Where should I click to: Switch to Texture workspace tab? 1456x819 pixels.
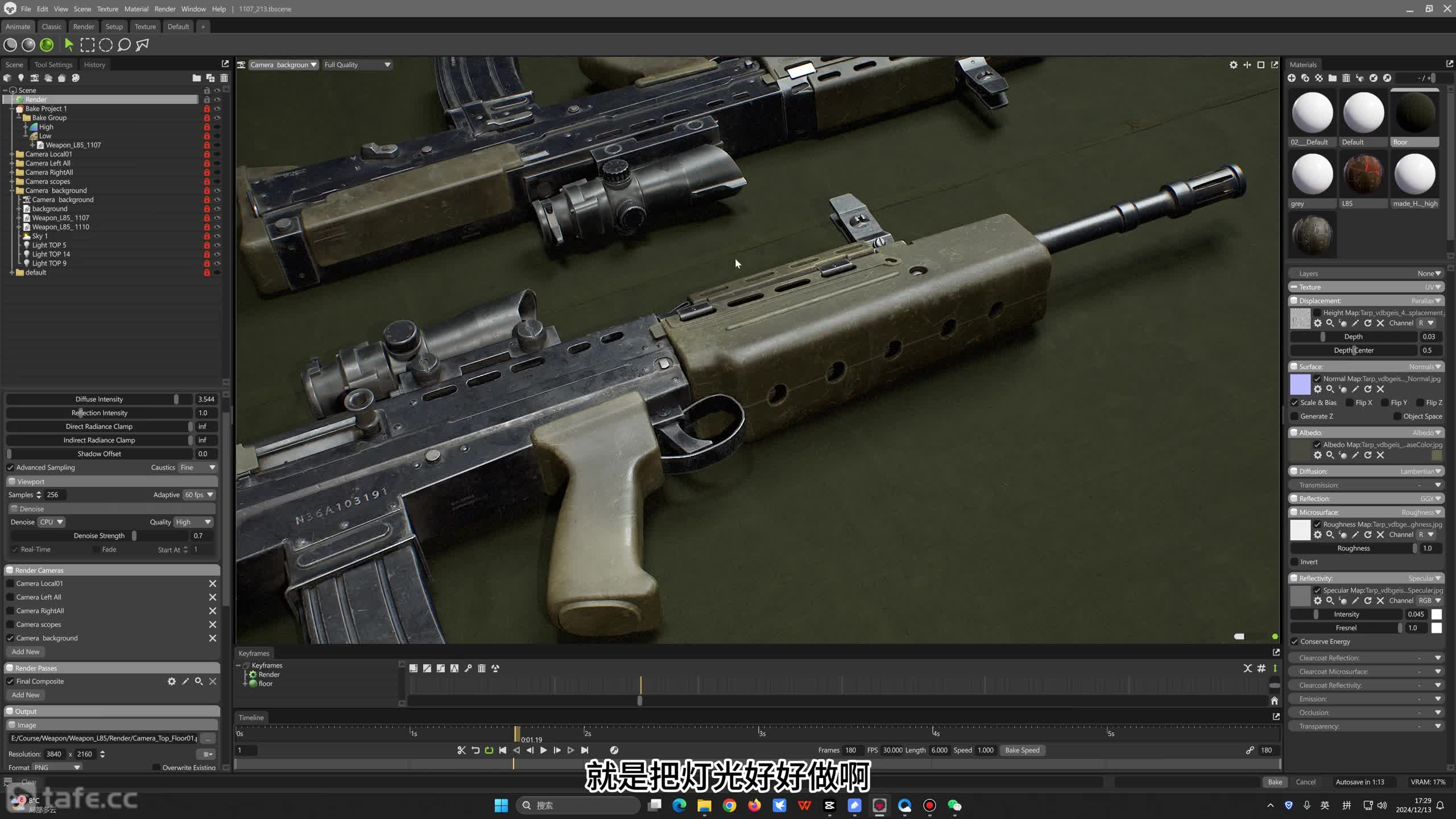[145, 27]
